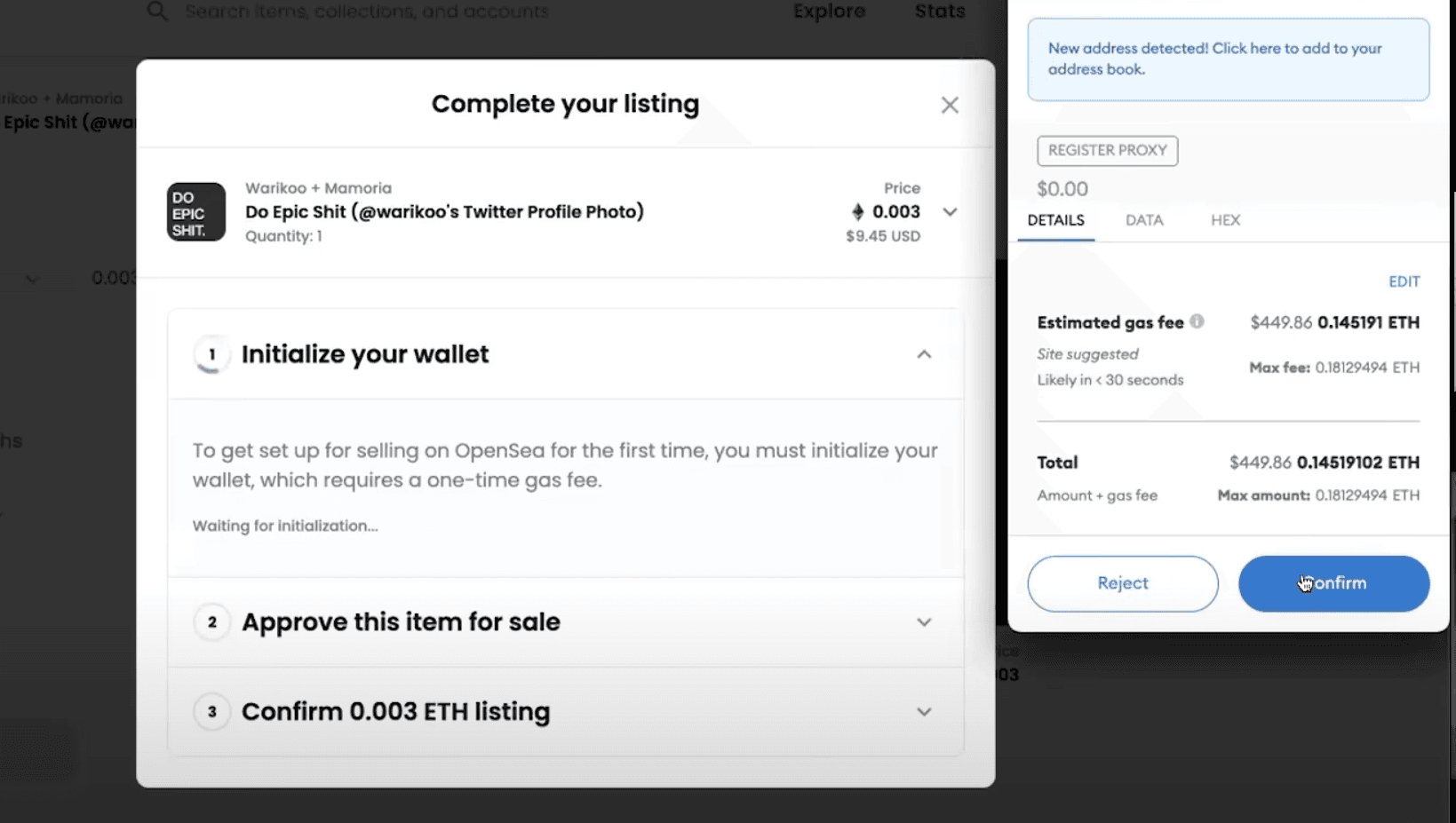Viewport: 1456px width, 823px height.
Task: Expand Approve this item for sale
Action: click(924, 622)
